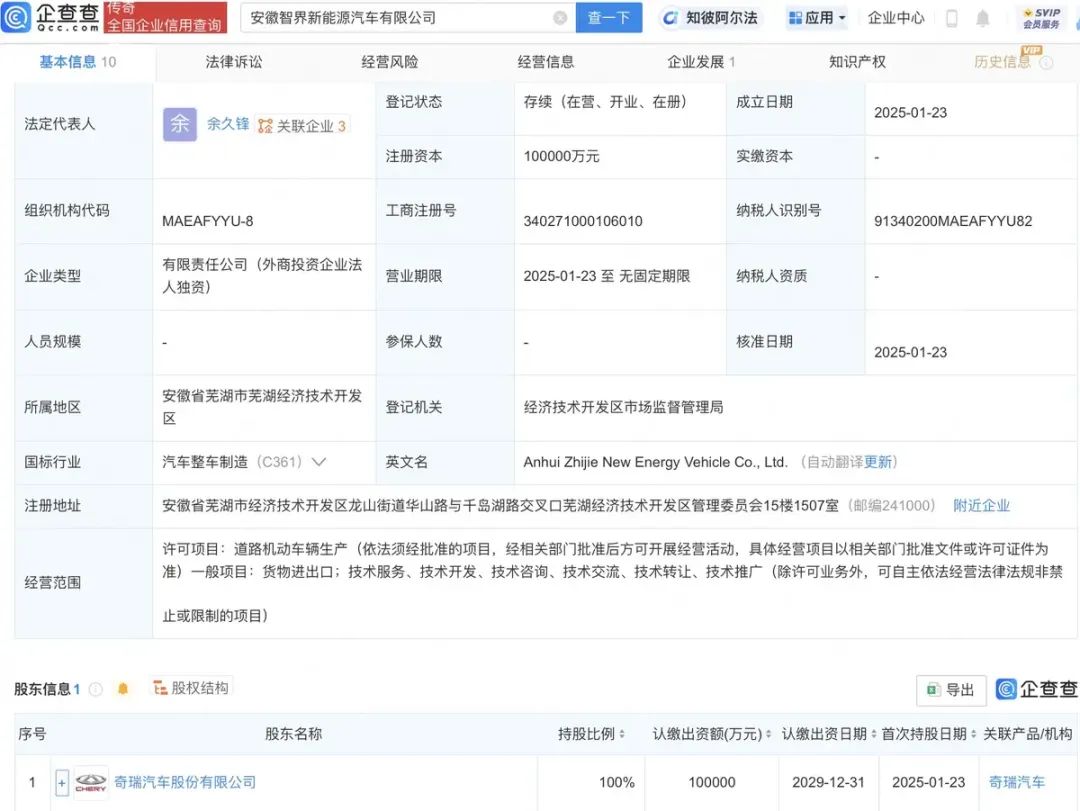Expand the 奇瑞汽车股份有限公司 row plus button

tap(62, 783)
